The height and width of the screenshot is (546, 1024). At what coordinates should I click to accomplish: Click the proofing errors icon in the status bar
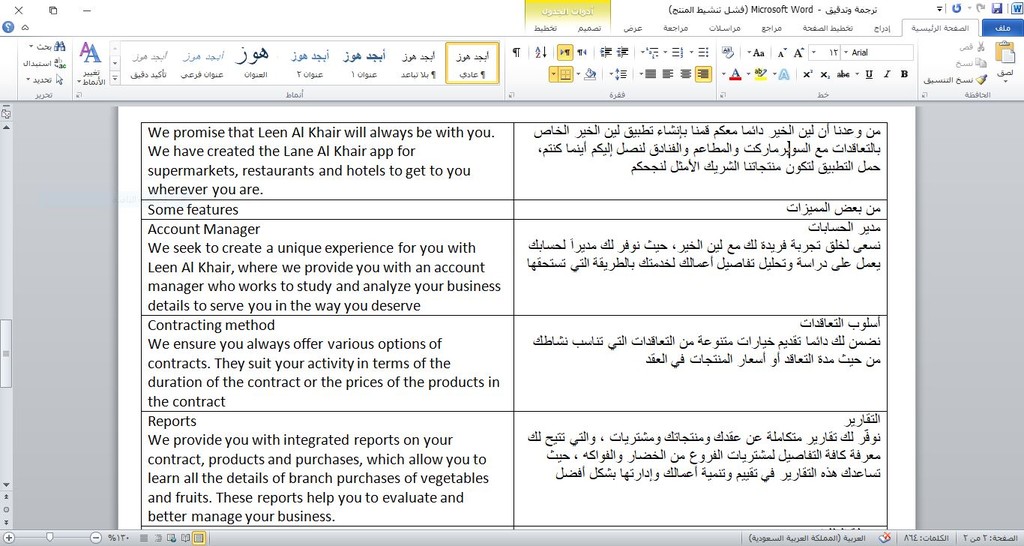pyautogui.click(x=885, y=538)
